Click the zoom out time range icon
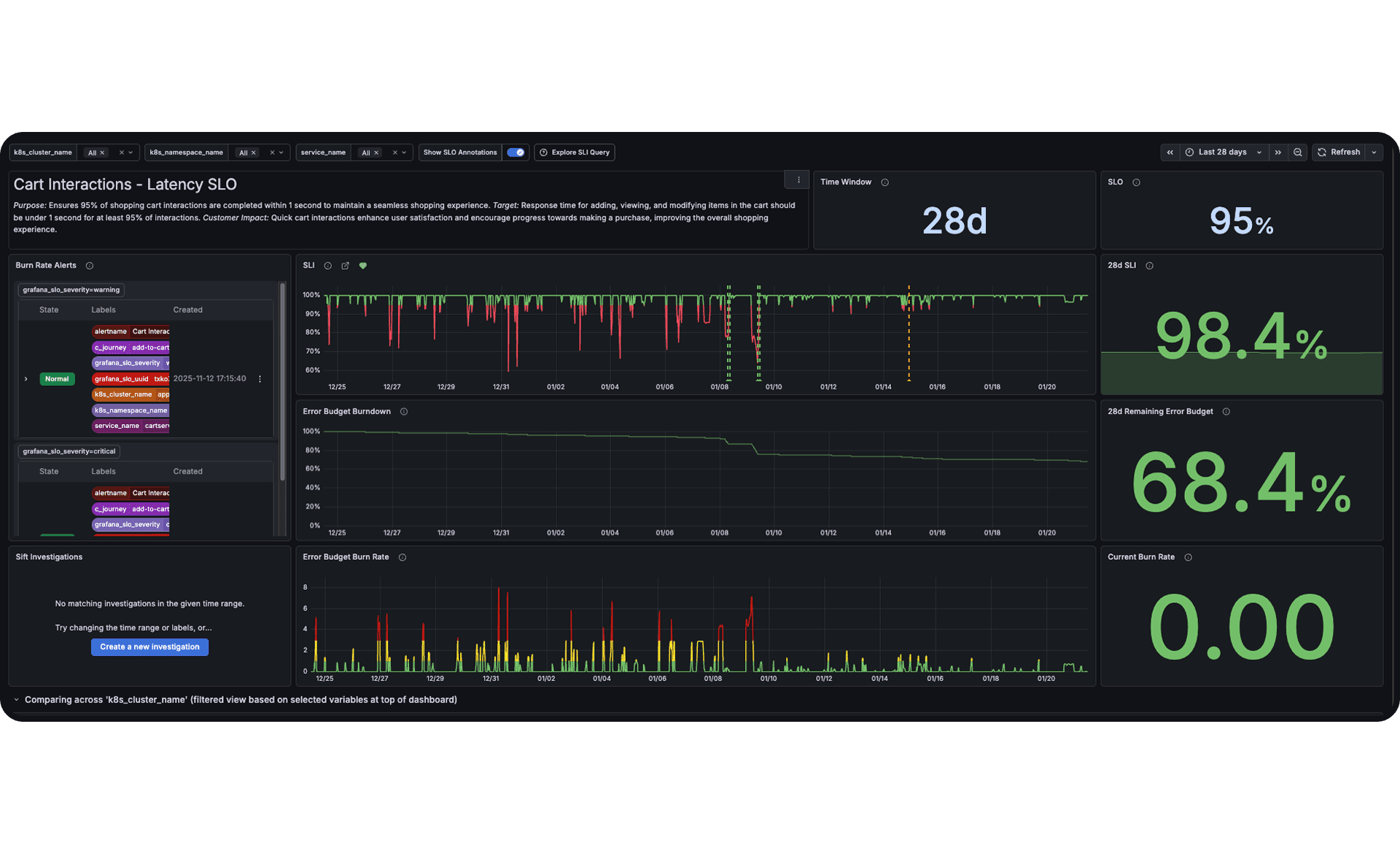1400x853 pixels. click(x=1297, y=152)
